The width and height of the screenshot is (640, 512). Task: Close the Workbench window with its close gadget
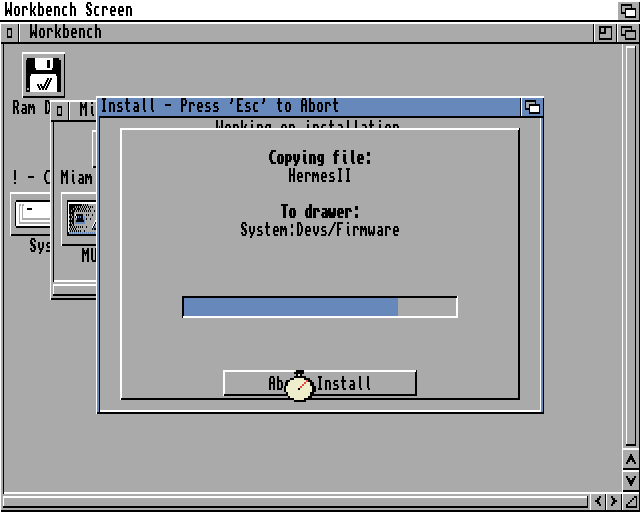click(10, 33)
